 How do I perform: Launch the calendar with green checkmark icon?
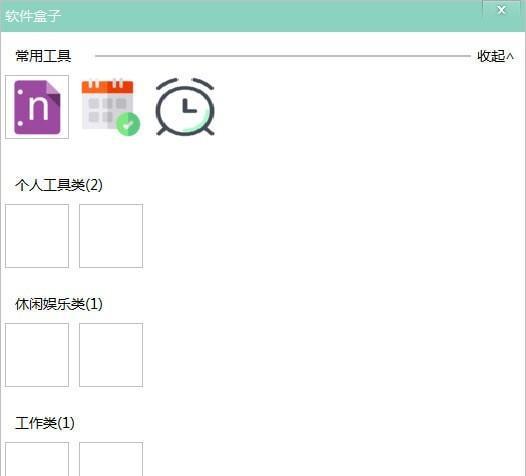coord(111,107)
